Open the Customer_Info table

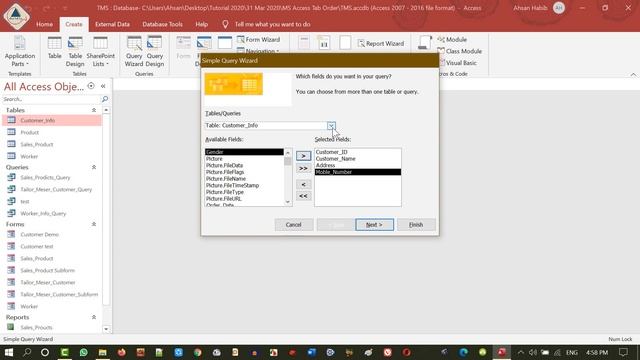(x=52, y=120)
